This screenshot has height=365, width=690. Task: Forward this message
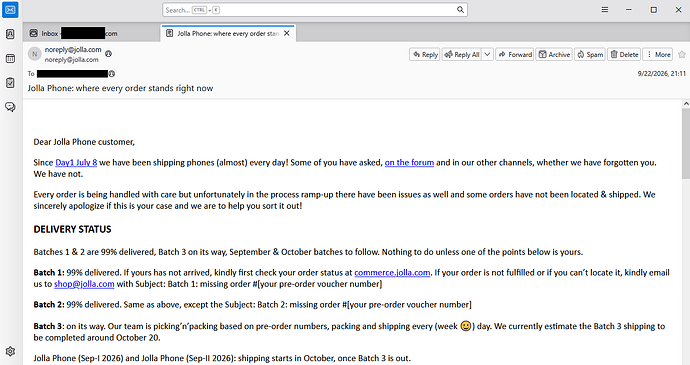[x=515, y=55]
